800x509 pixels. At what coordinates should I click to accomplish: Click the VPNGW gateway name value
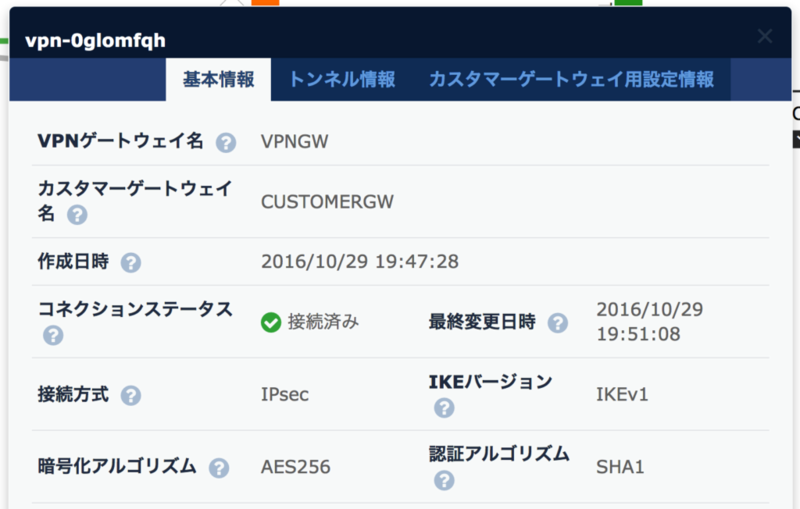(294, 141)
